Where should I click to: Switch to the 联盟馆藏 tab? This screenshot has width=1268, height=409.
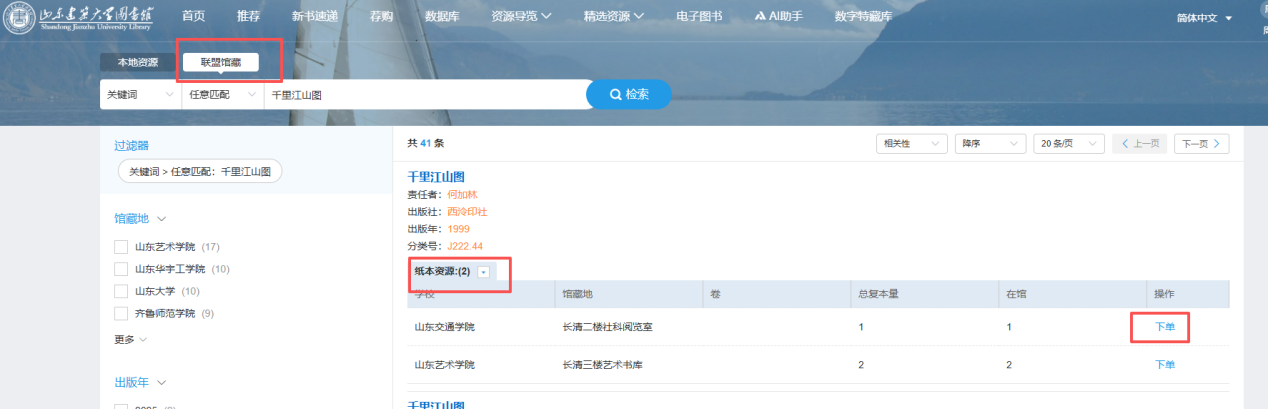[x=221, y=62]
